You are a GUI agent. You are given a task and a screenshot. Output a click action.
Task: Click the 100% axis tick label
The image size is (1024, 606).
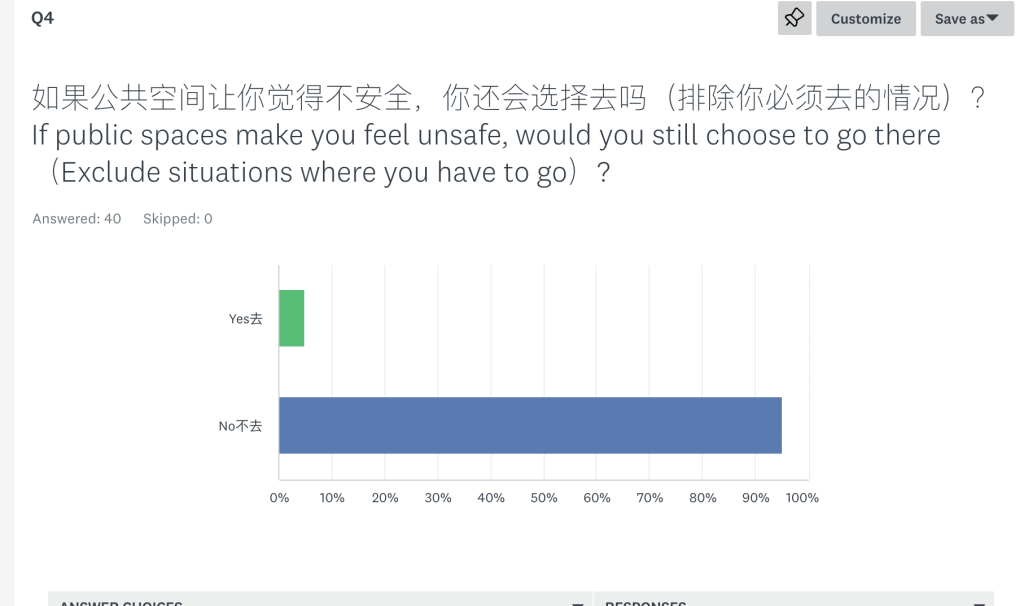pos(802,498)
